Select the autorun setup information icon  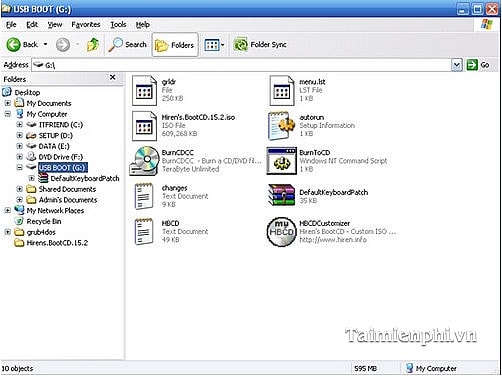(282, 126)
